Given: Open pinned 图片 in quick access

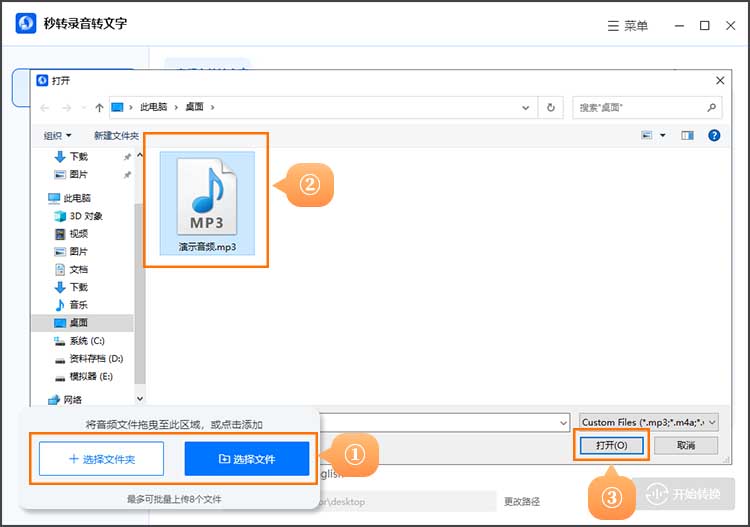Looking at the screenshot, I should pos(71,174).
